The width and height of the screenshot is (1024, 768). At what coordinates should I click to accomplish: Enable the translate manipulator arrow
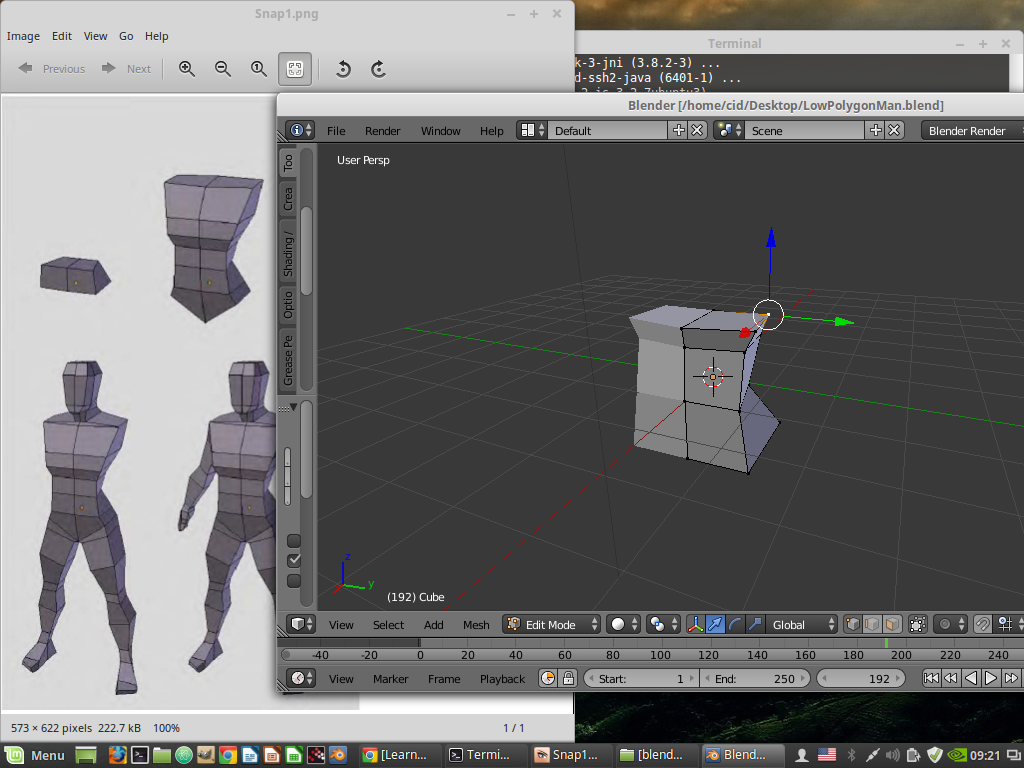coord(715,624)
